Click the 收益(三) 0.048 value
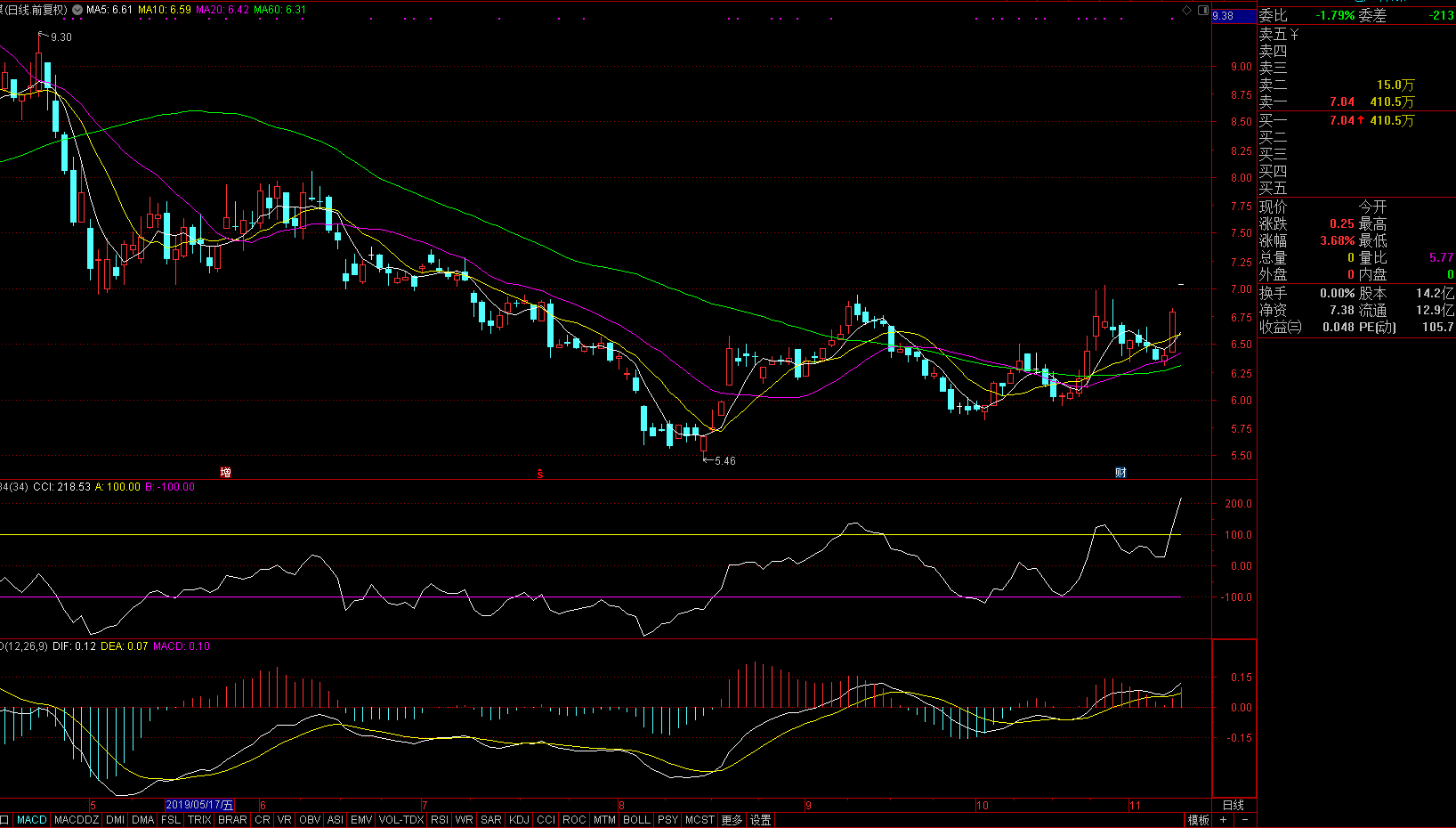 click(x=1339, y=327)
